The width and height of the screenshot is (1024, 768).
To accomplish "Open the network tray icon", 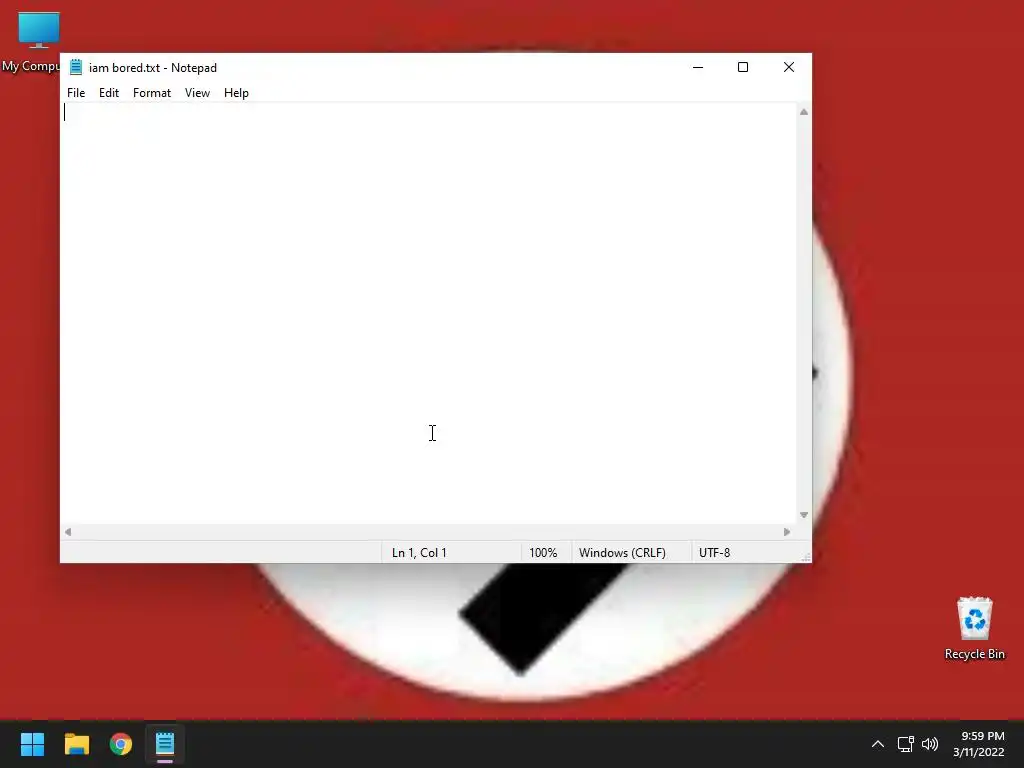I will (x=905, y=744).
